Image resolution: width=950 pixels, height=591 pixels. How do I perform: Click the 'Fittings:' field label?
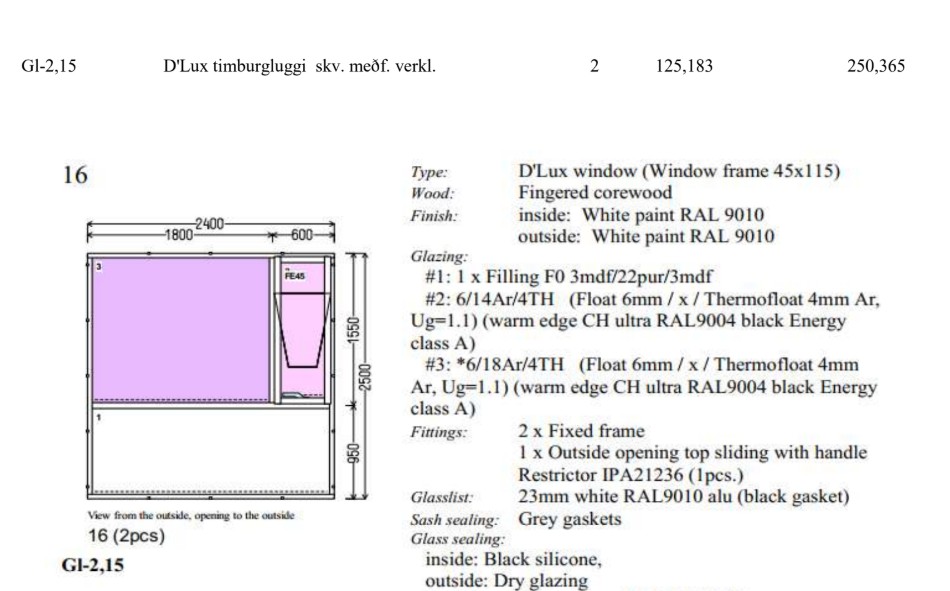(x=439, y=433)
